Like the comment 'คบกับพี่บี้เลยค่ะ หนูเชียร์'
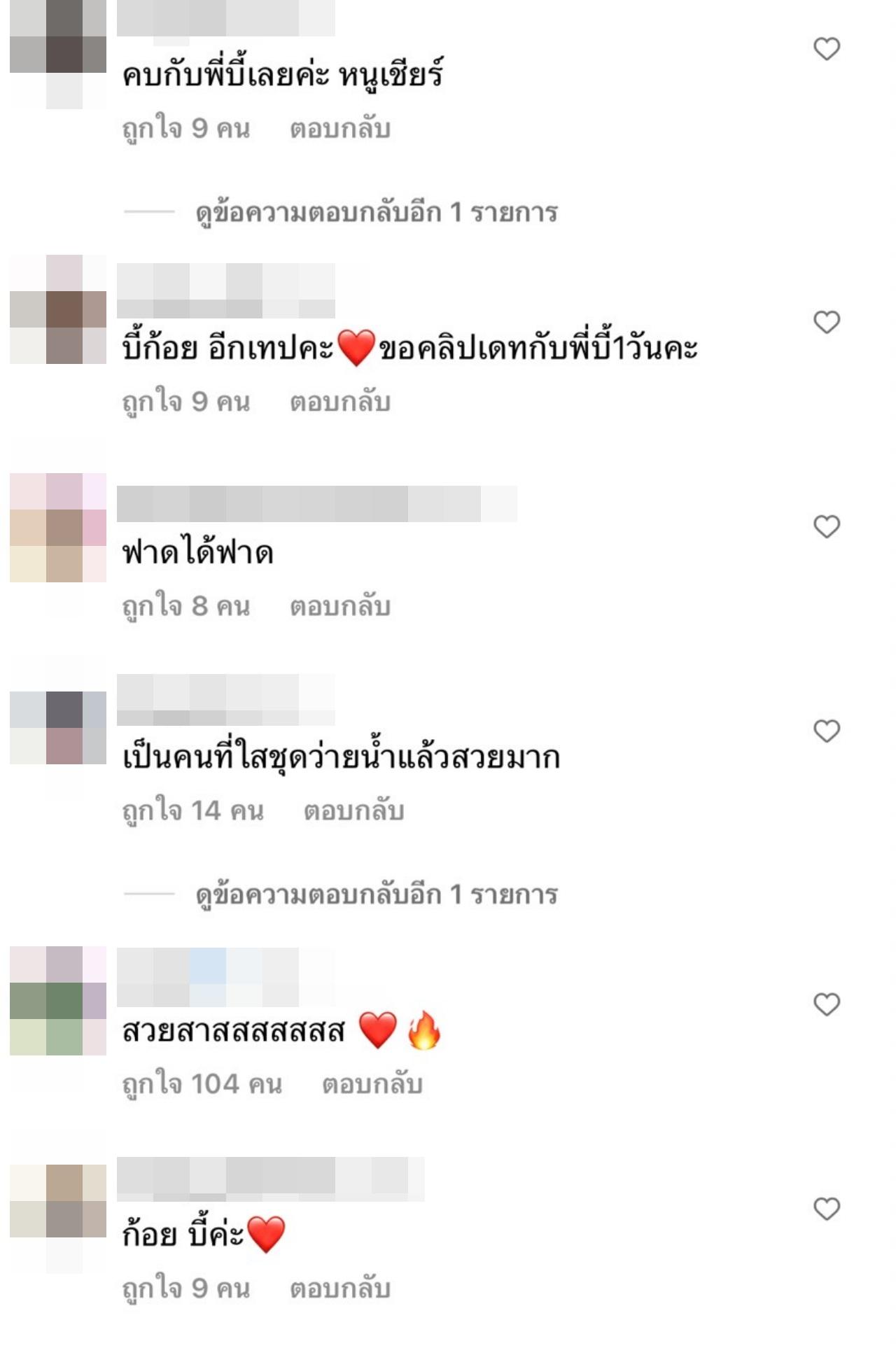This screenshot has width=896, height=1348. point(827,49)
